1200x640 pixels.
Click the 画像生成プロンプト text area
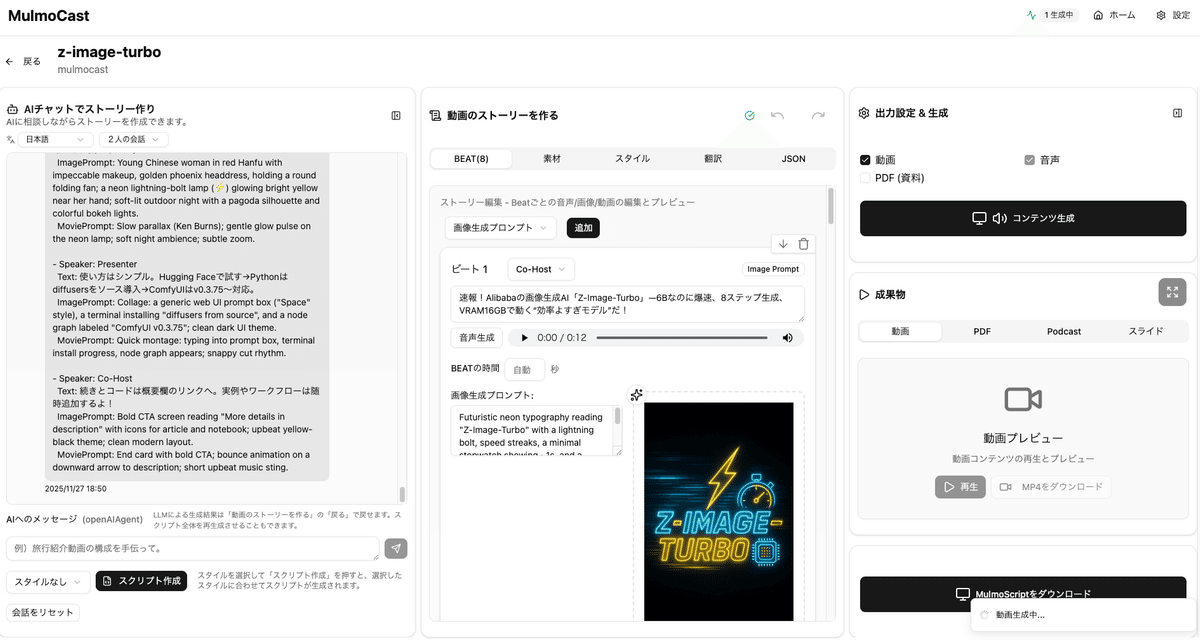point(536,430)
